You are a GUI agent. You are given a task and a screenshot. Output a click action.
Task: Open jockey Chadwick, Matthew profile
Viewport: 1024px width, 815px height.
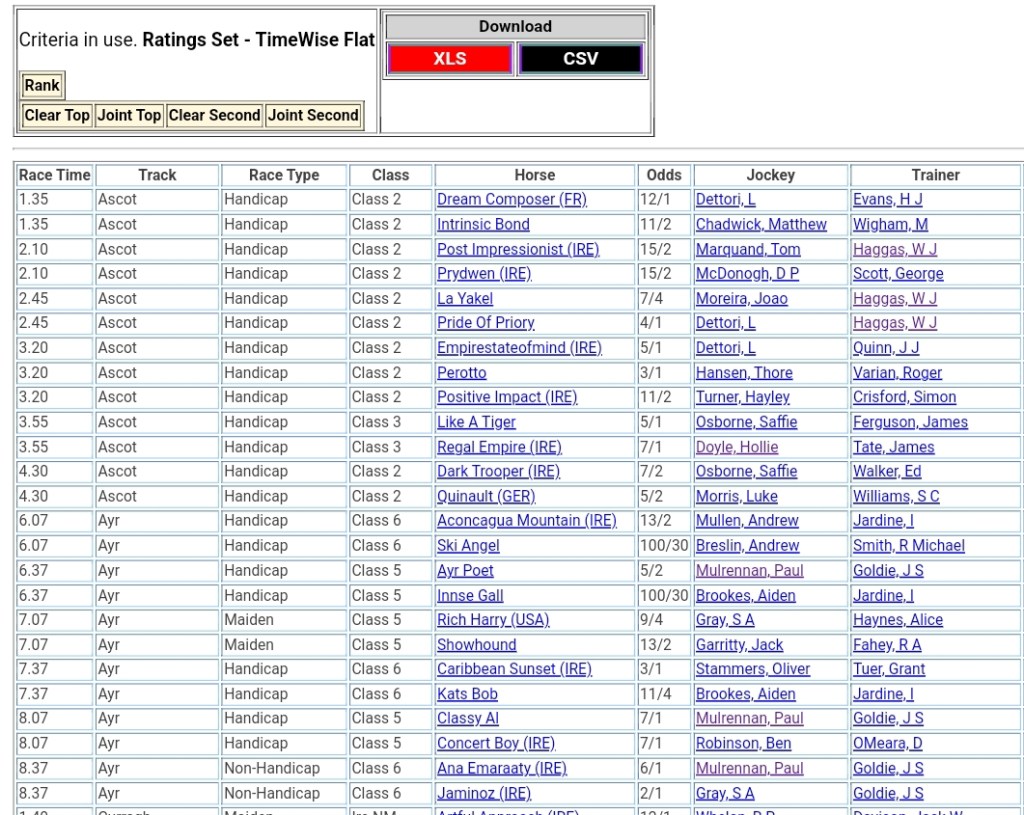coord(761,225)
